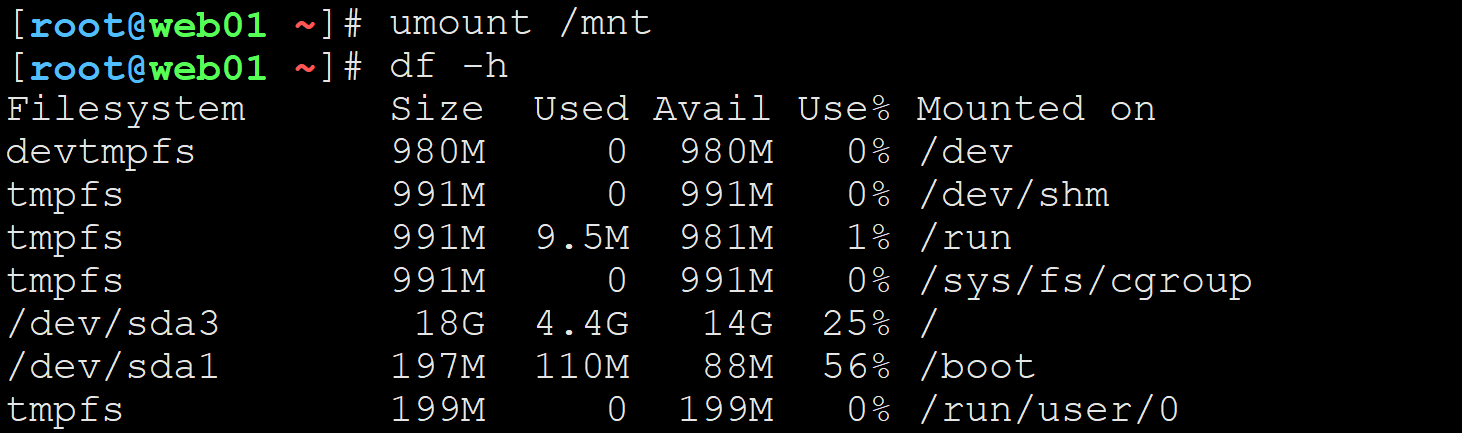Viewport: 1462px width, 433px height.
Task: Click the 'Use%' column header
Action: pyautogui.click(x=844, y=109)
